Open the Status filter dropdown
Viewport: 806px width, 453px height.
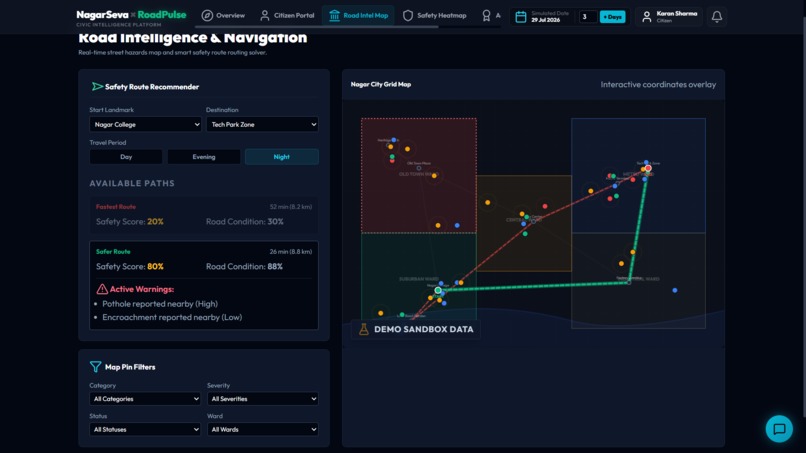[x=145, y=429]
